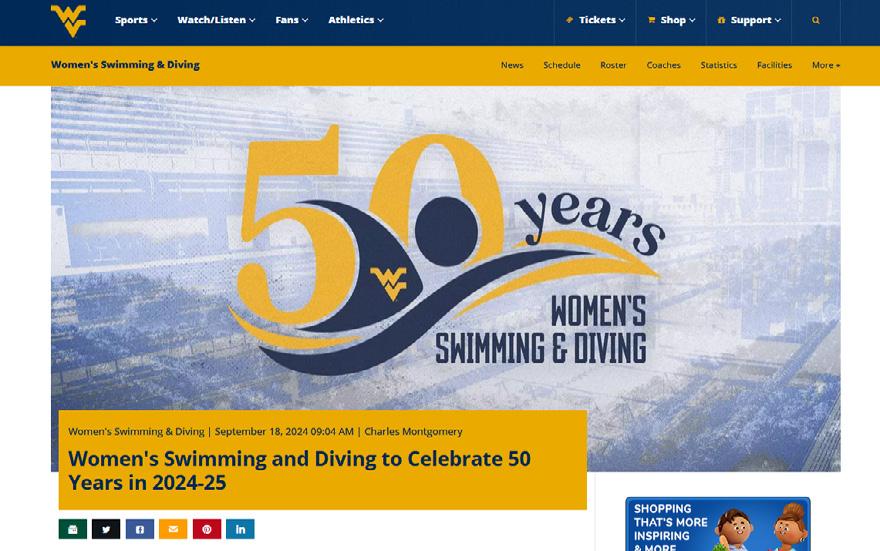Expand the Sports dropdown menu
This screenshot has height=551, width=880.
click(x=136, y=20)
